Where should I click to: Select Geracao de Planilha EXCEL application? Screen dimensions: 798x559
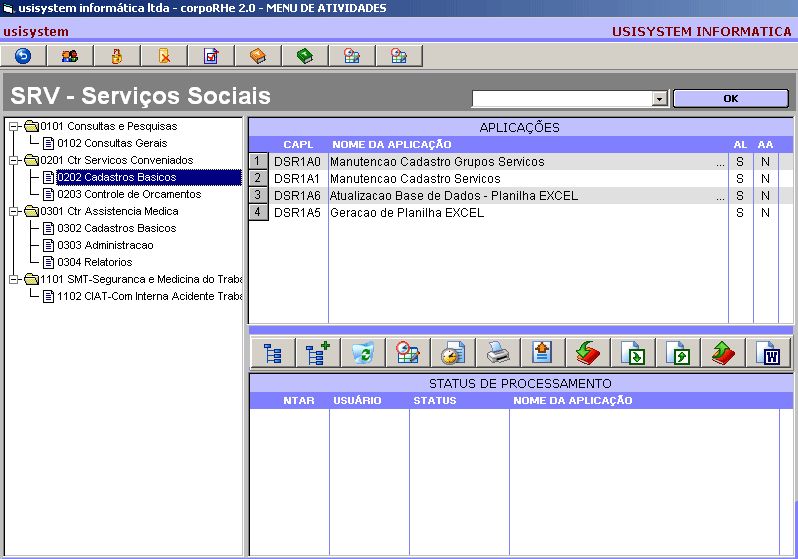tap(407, 213)
